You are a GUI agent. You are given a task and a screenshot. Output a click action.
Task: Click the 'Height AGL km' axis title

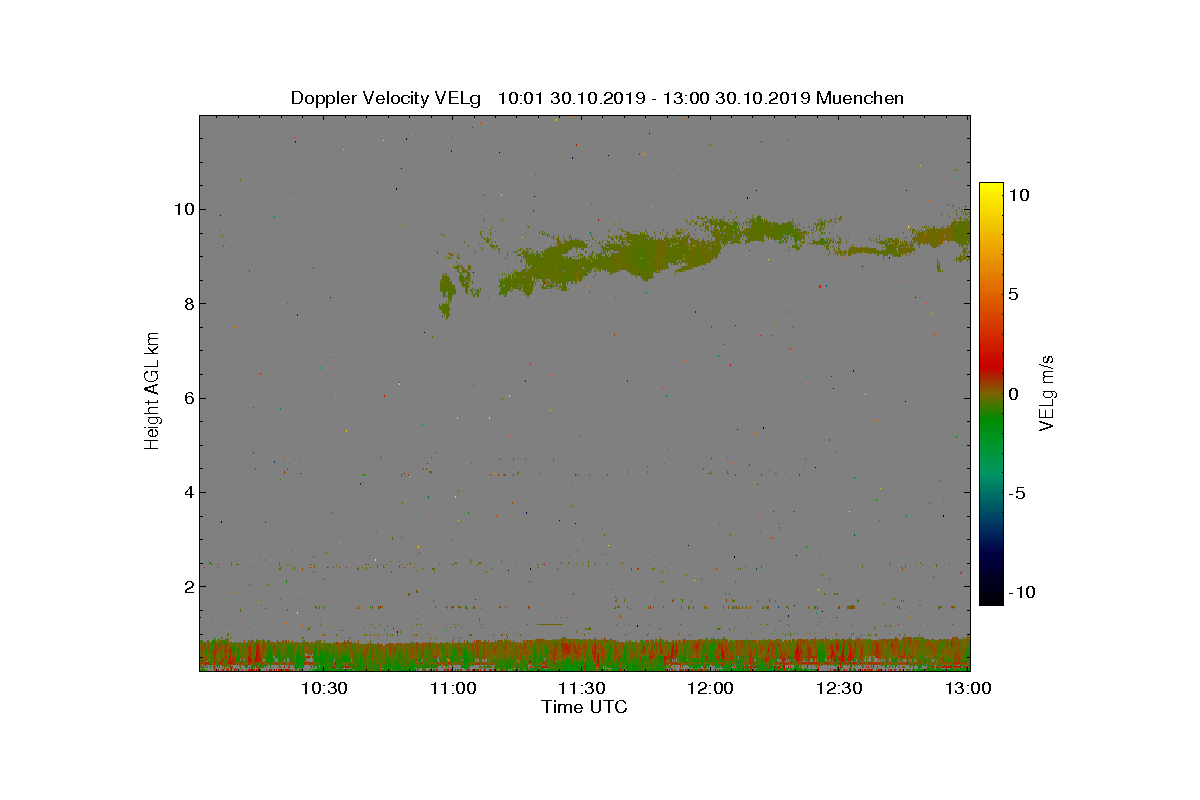click(x=152, y=392)
